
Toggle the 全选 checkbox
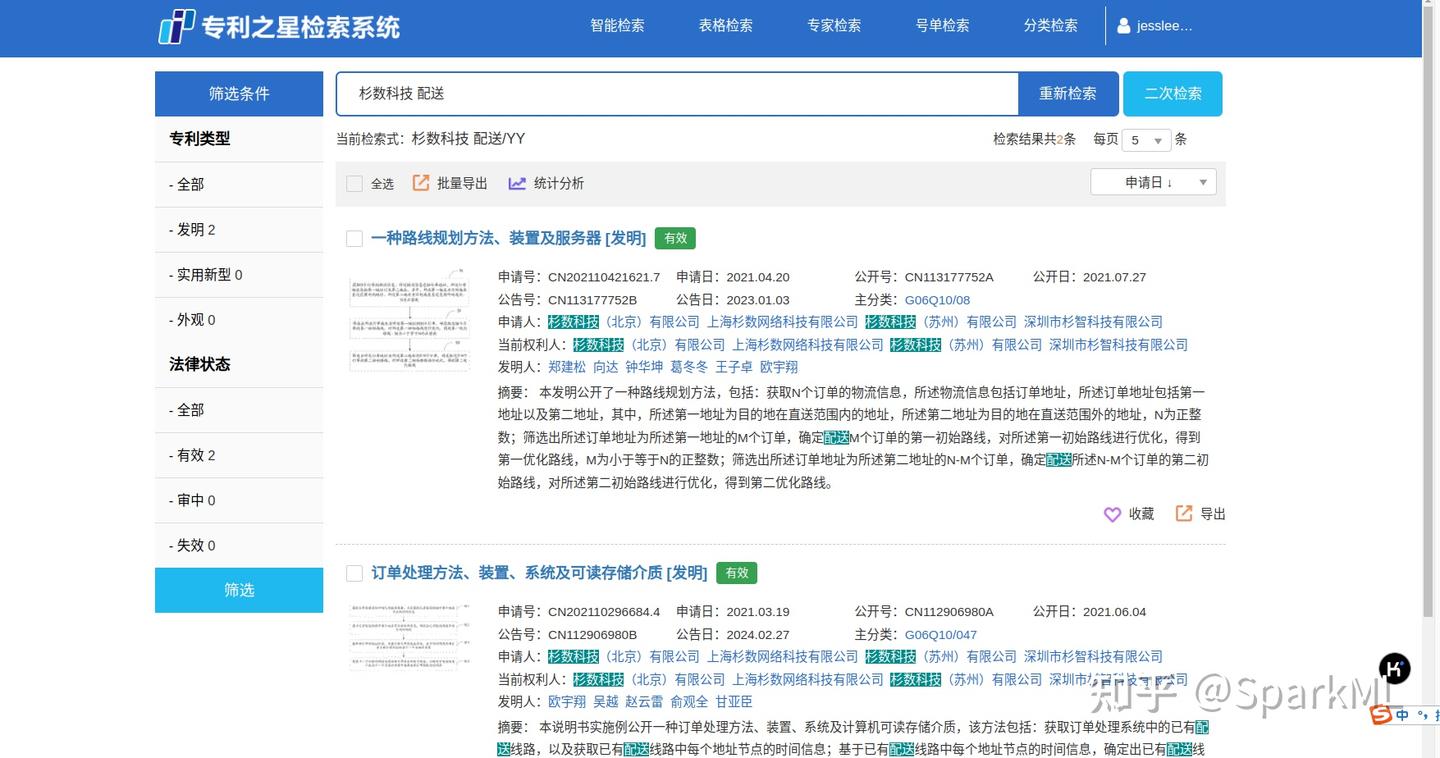point(354,184)
